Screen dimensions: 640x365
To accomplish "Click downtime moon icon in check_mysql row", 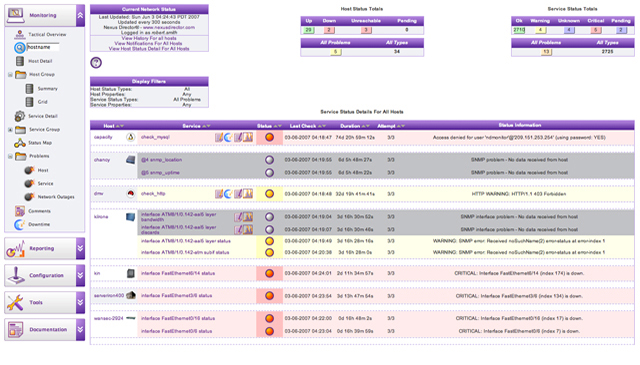I will click(x=228, y=137).
